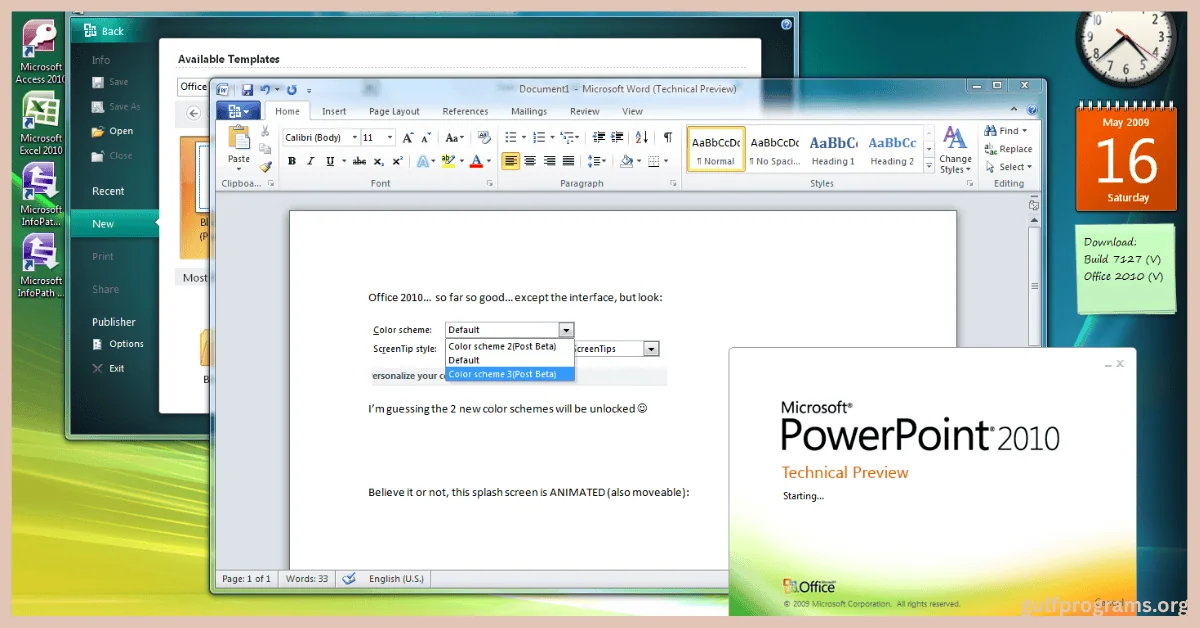
Task: Open the font size dropdown
Action: coord(390,137)
